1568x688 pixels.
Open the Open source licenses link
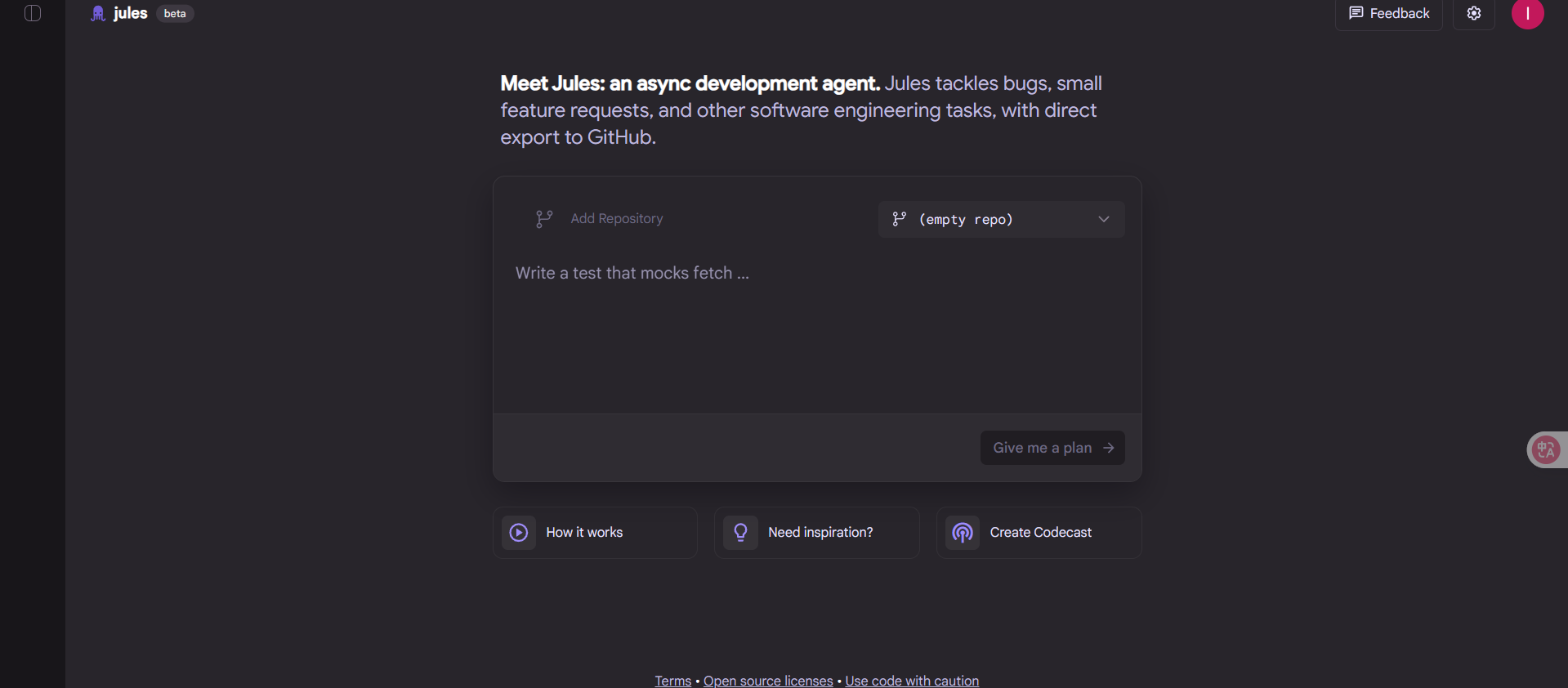768,681
